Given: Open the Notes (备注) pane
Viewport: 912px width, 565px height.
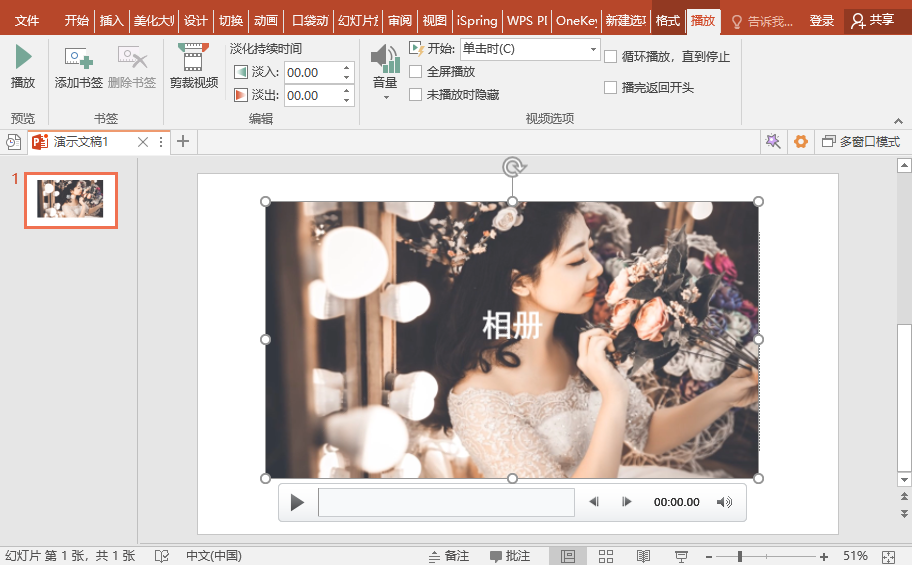Looking at the screenshot, I should point(448,556).
